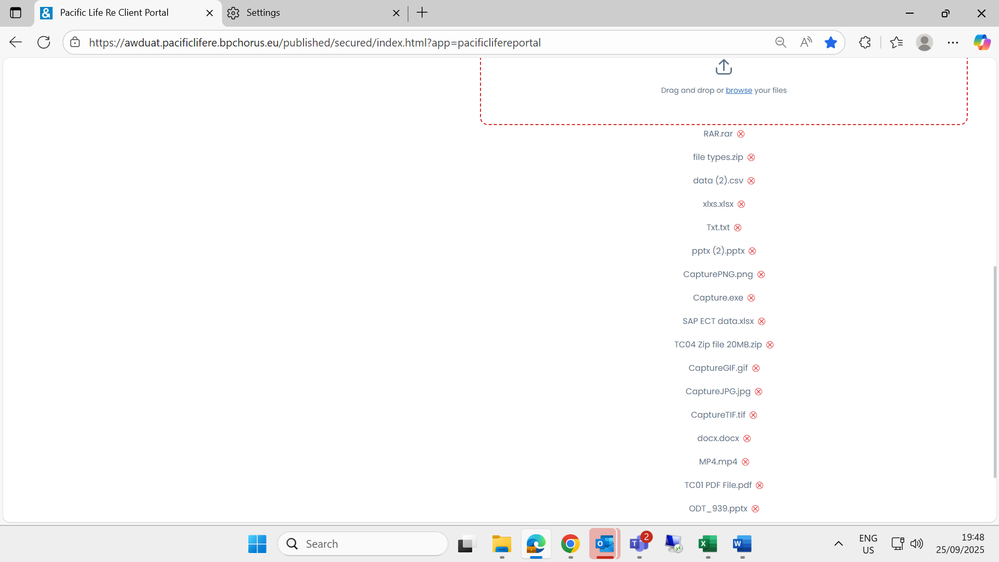This screenshot has width=999, height=562.
Task: Open the clock and date panel
Action: [x=960, y=544]
